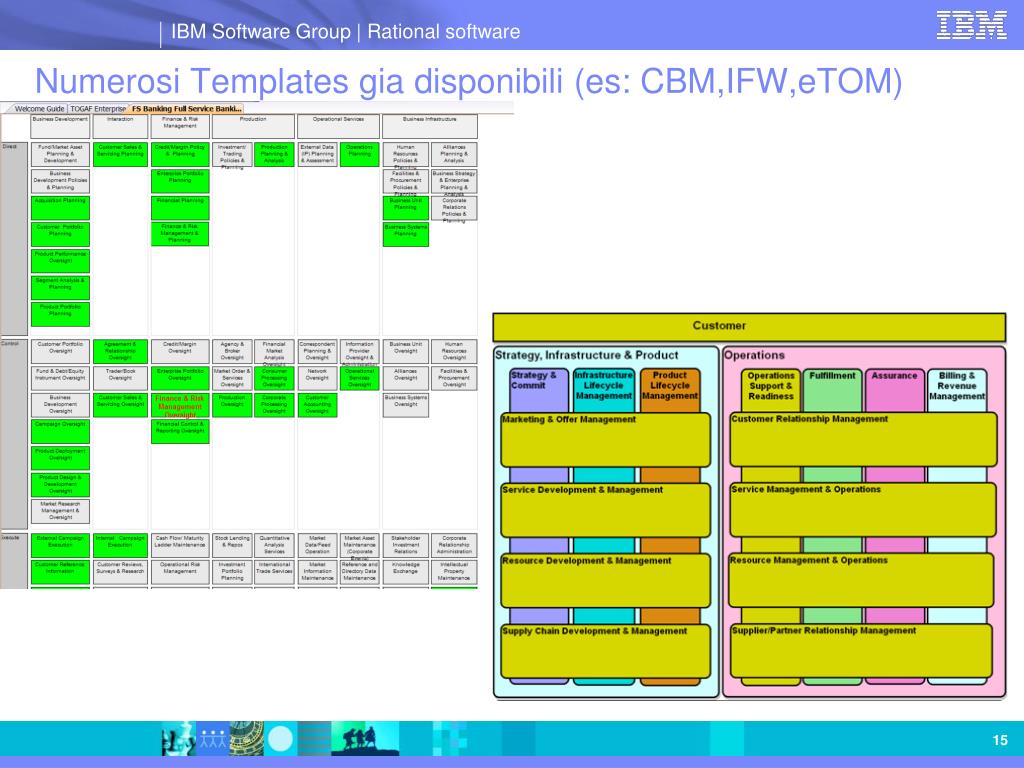Select the Segment Analysis & Planning box
The image size is (1024, 768).
(x=60, y=287)
